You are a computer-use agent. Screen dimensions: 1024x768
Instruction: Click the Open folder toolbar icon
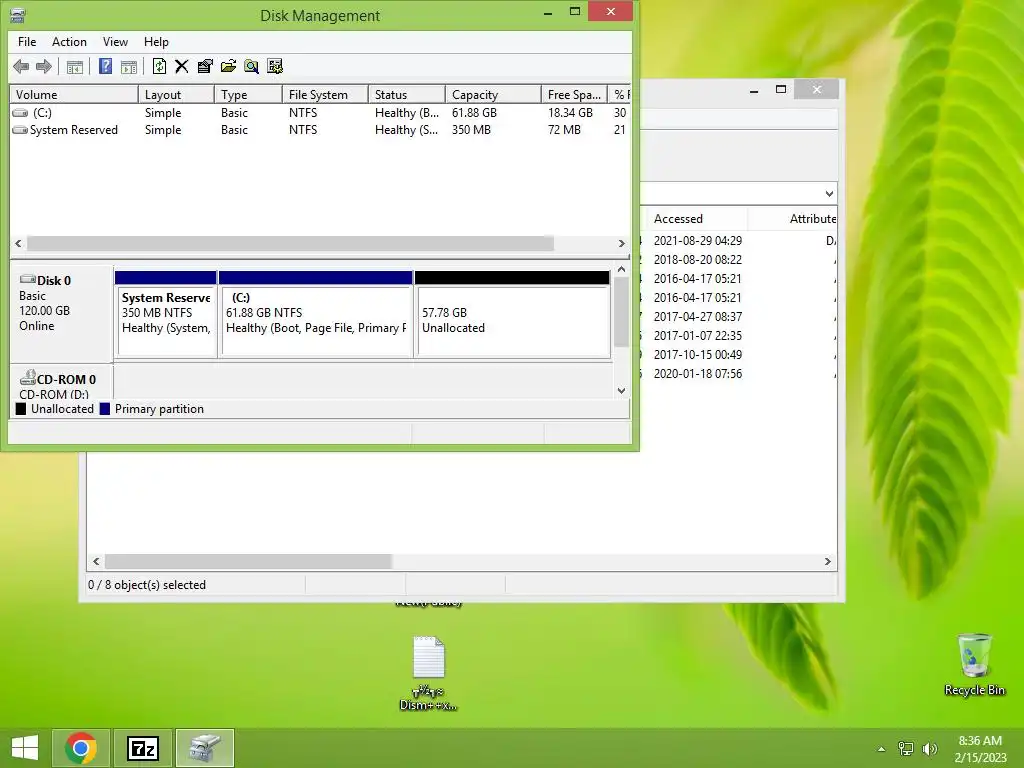point(228,66)
